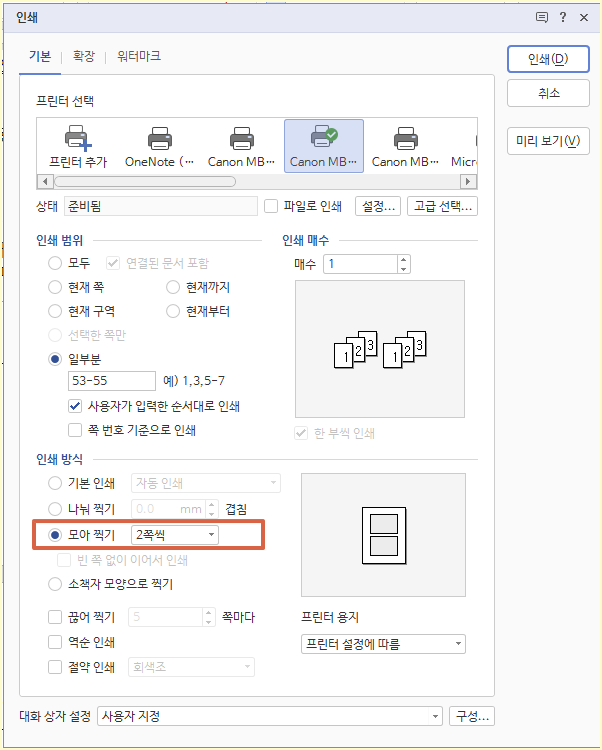The height and width of the screenshot is (750, 602).
Task: Click printer list scroll left arrow
Action: coord(45,182)
